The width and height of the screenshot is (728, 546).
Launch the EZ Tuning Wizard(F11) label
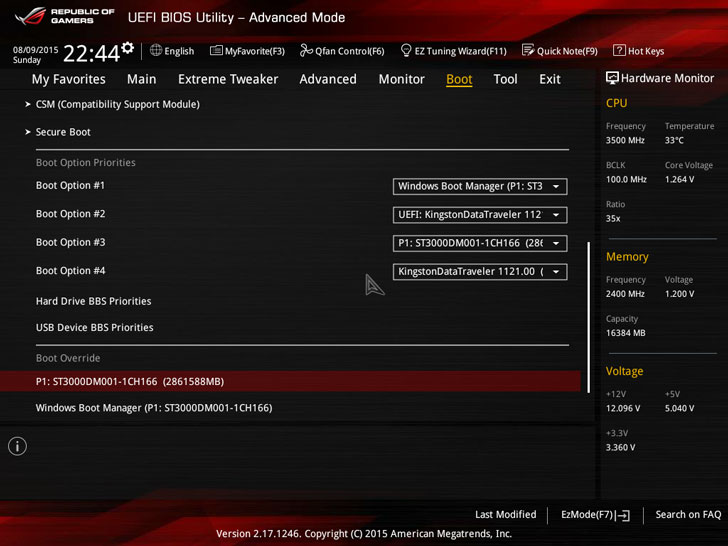(x=461, y=51)
